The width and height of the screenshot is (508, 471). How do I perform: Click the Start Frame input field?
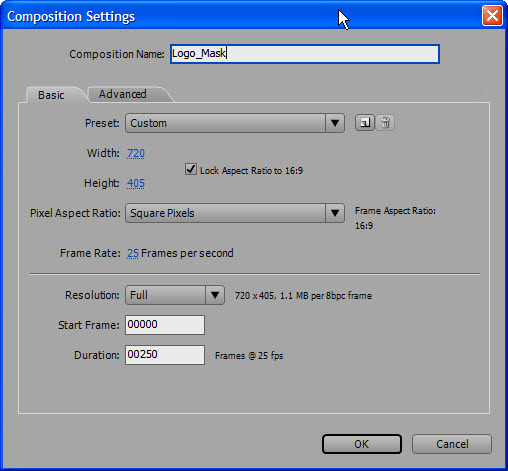coord(165,325)
